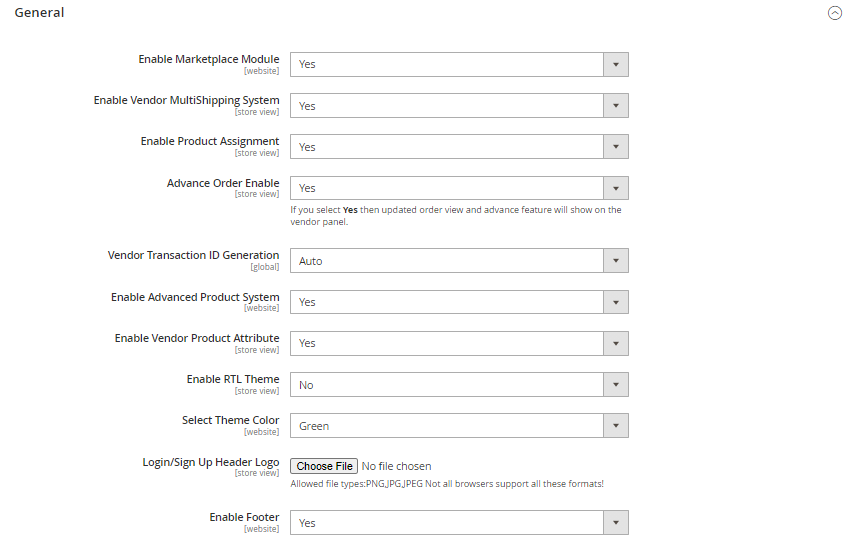
Task: Click the Enable RTL Theme label
Action: (233, 380)
